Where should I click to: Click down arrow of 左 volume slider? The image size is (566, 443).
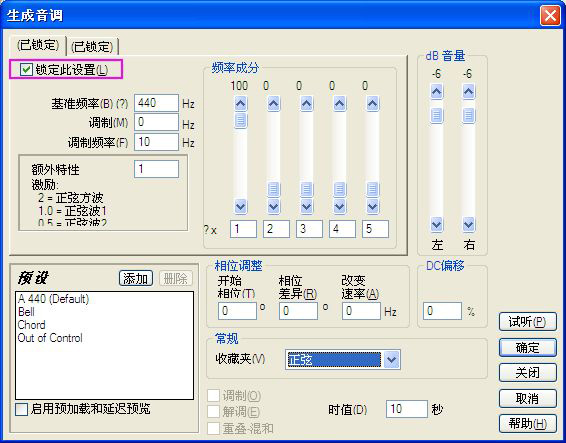(x=436, y=225)
